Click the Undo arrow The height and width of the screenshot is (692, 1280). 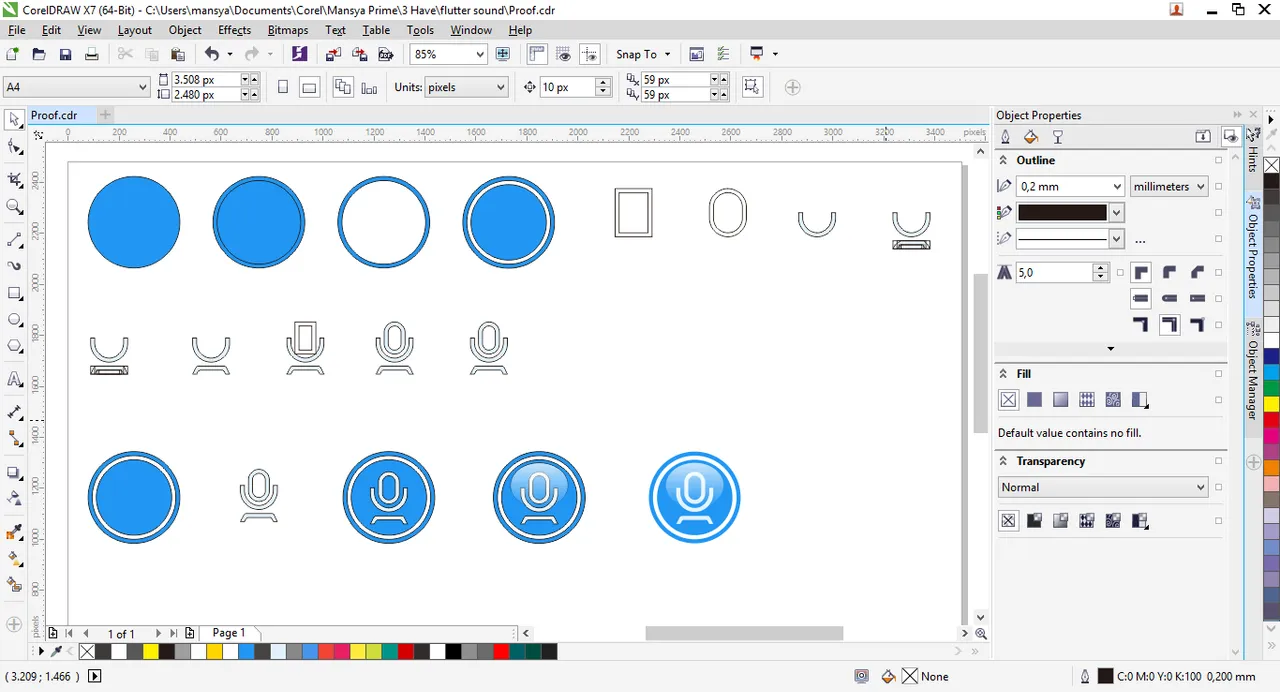pos(212,54)
